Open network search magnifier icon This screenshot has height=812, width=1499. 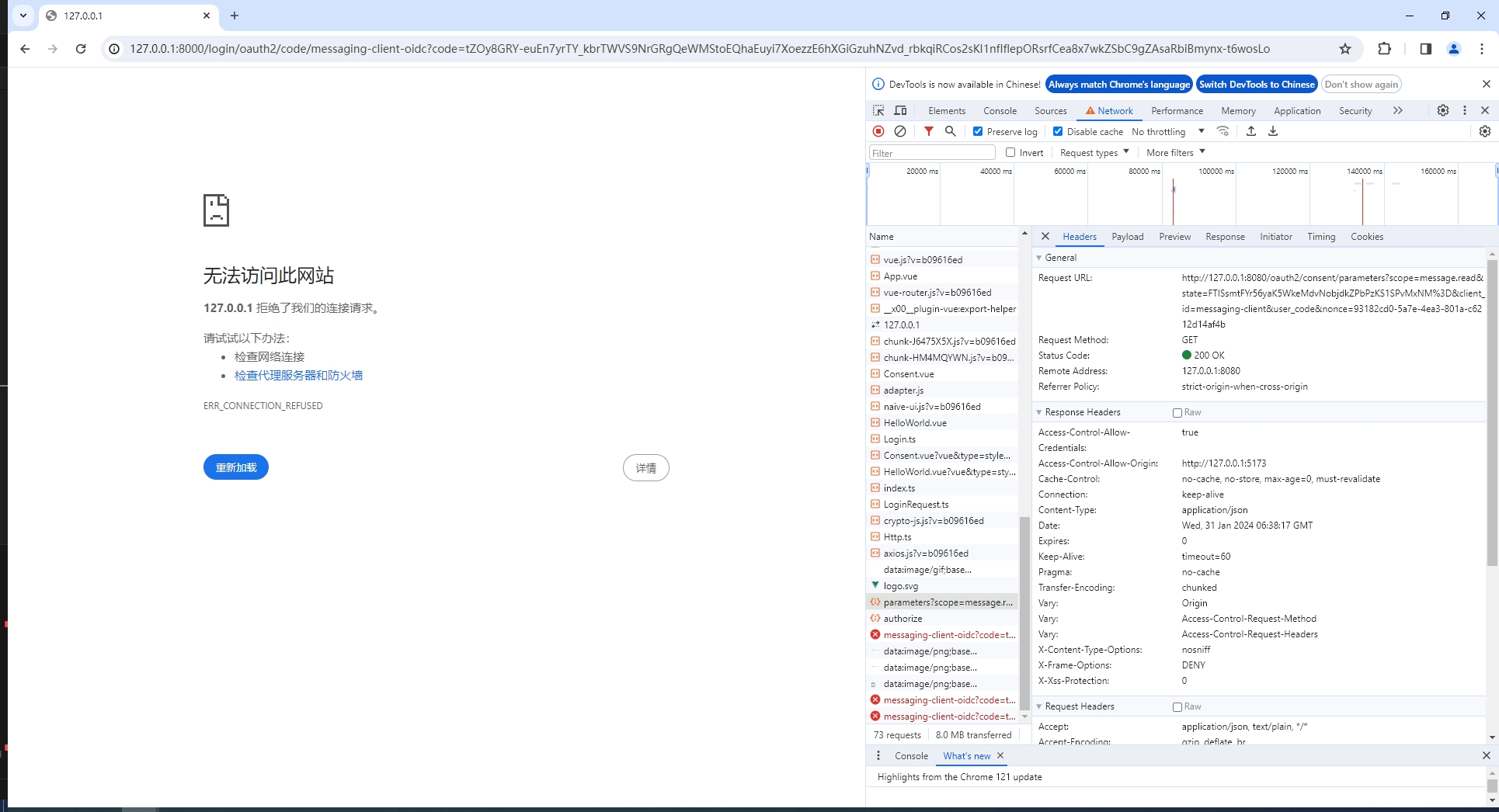click(950, 131)
